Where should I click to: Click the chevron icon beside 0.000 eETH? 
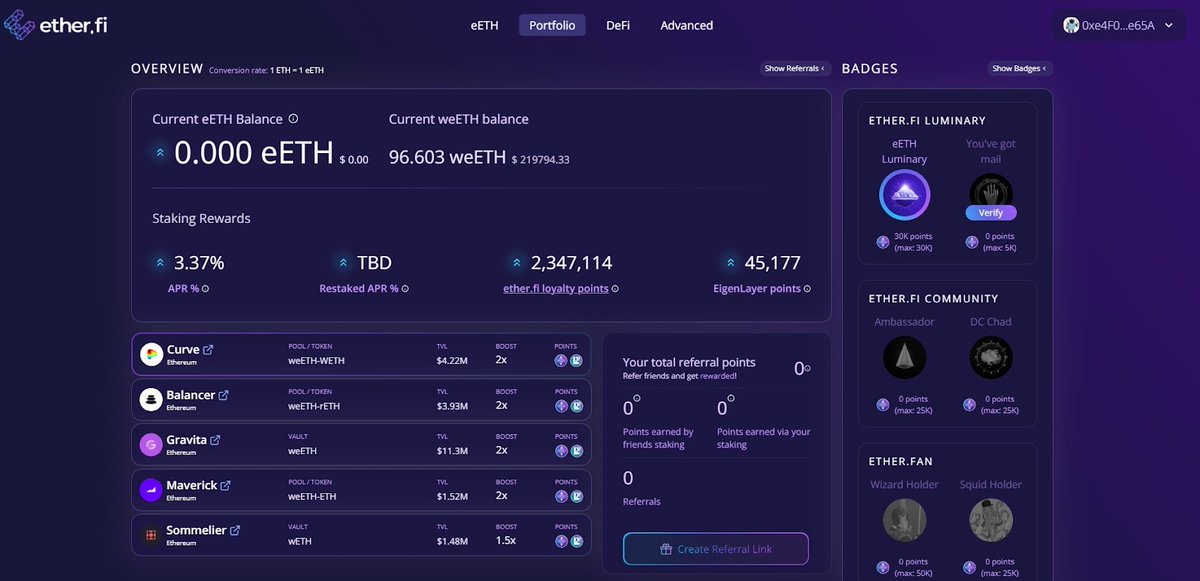coord(160,153)
